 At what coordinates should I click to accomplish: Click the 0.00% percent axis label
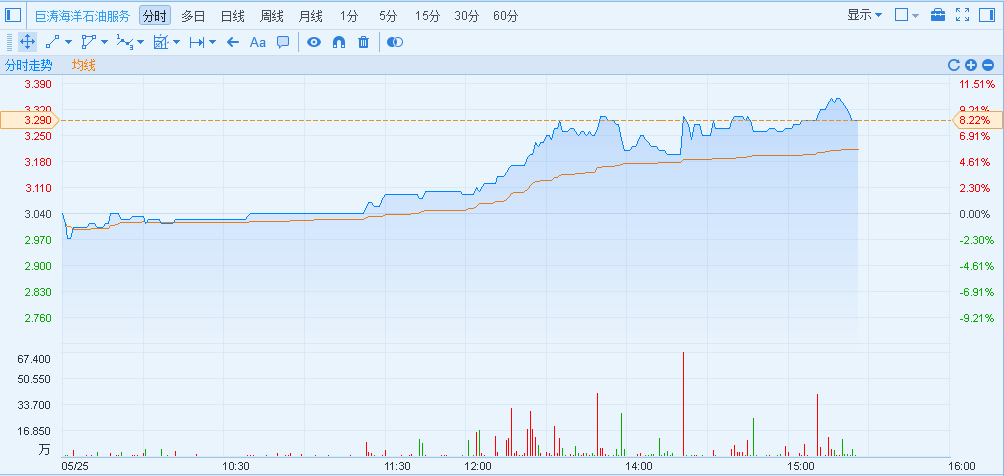pos(975,214)
